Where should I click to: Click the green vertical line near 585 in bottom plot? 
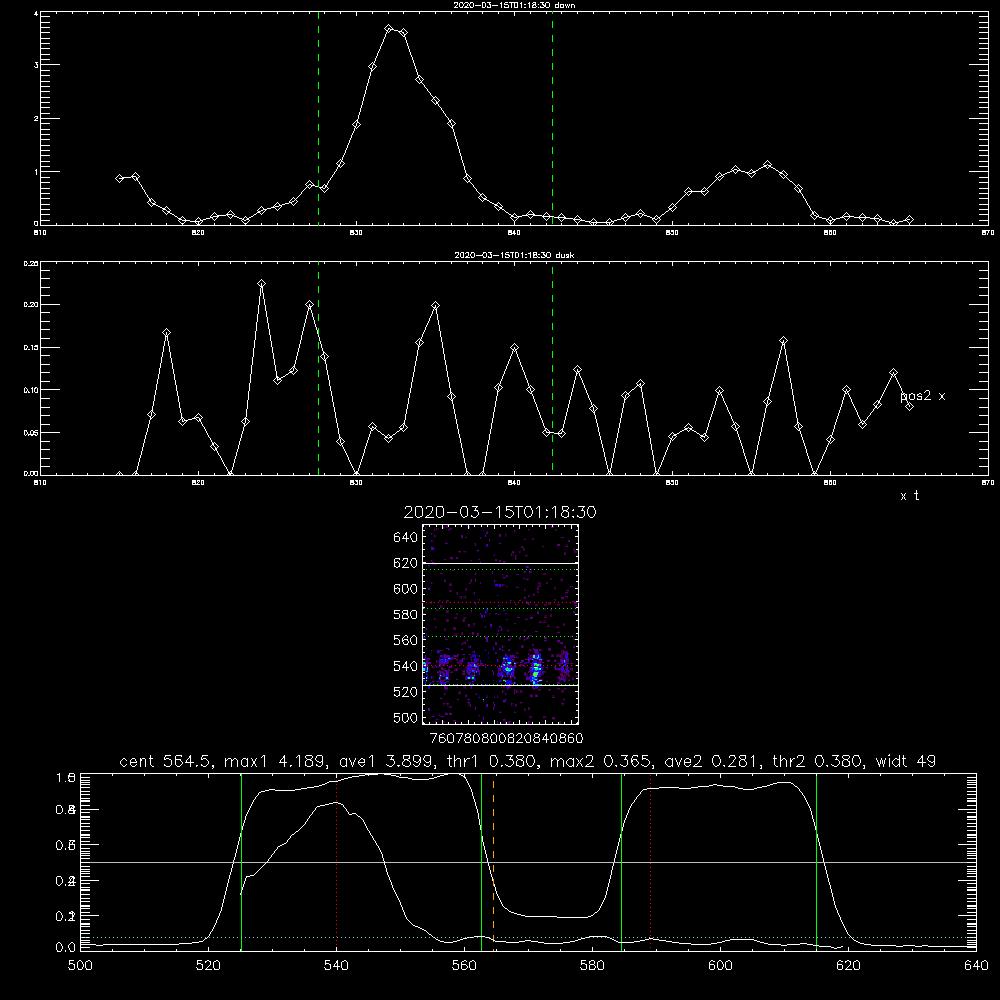pos(621,862)
